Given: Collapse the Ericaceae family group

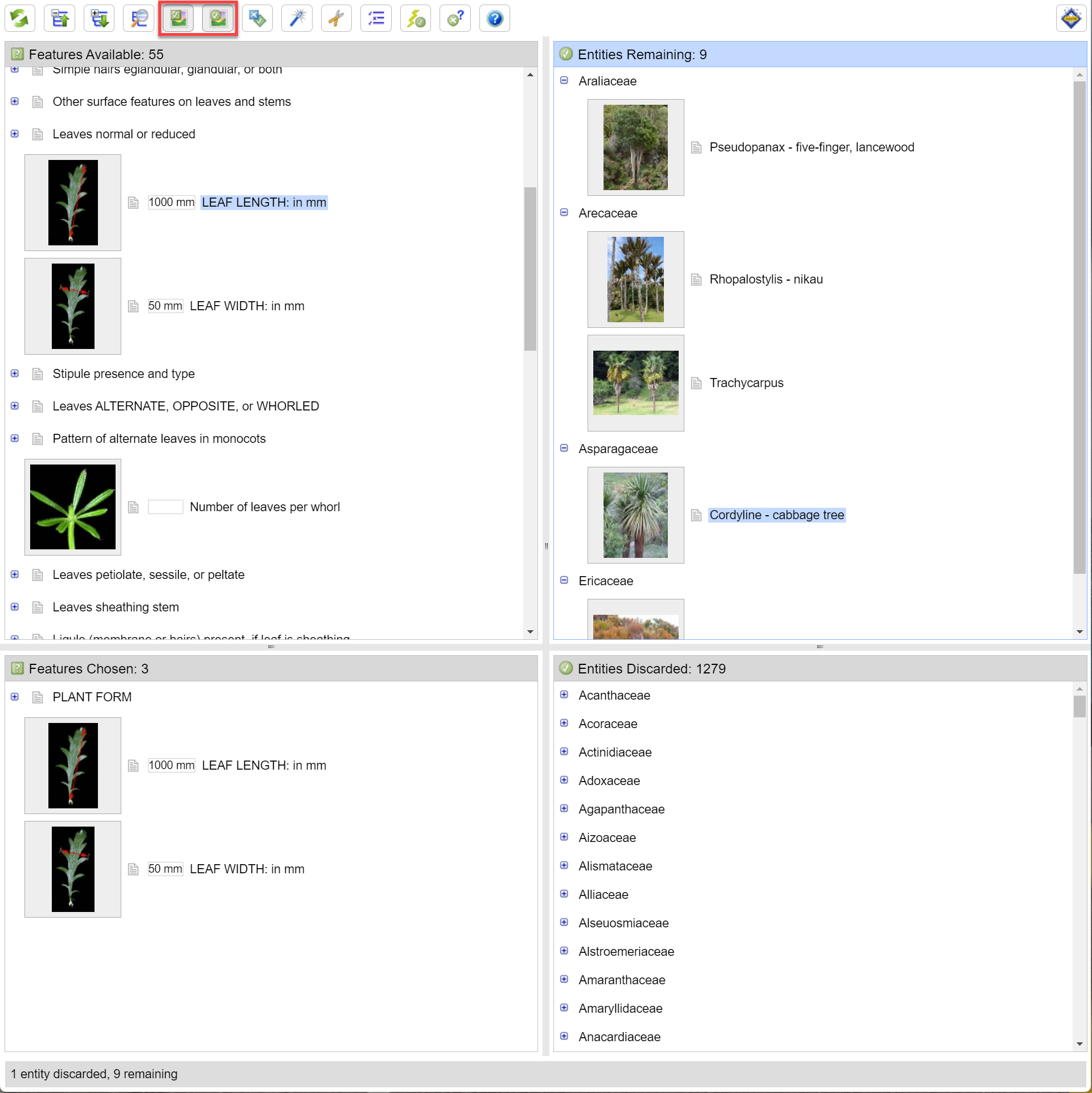Looking at the screenshot, I should (x=564, y=580).
